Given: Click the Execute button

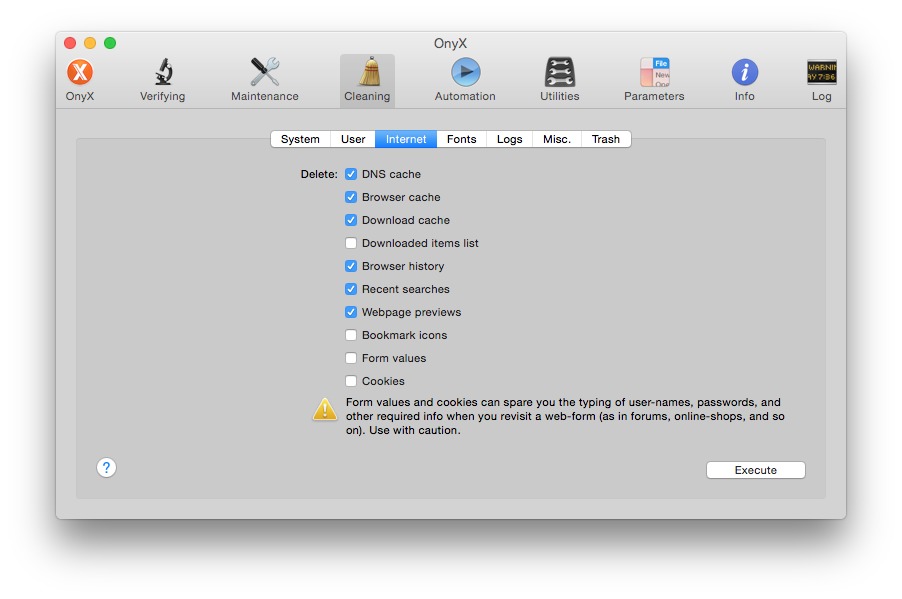Looking at the screenshot, I should (755, 470).
